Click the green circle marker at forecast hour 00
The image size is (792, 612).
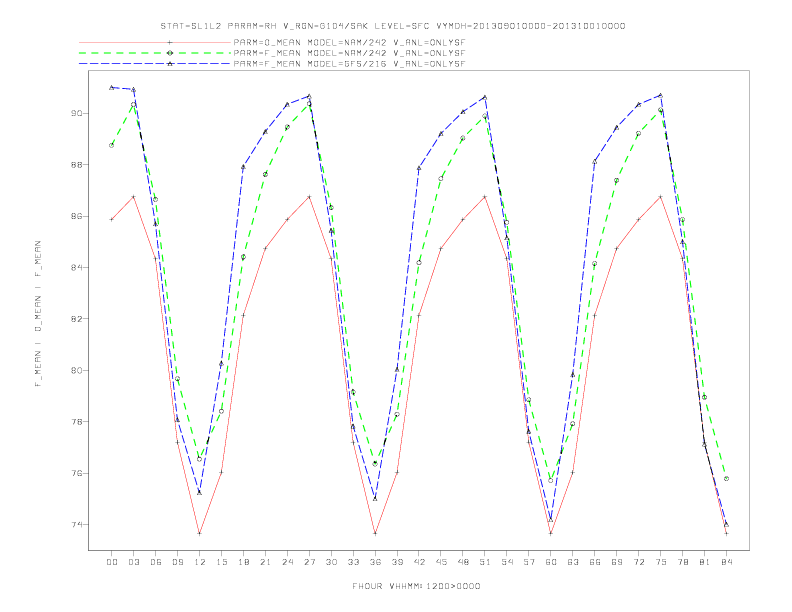coord(112,145)
